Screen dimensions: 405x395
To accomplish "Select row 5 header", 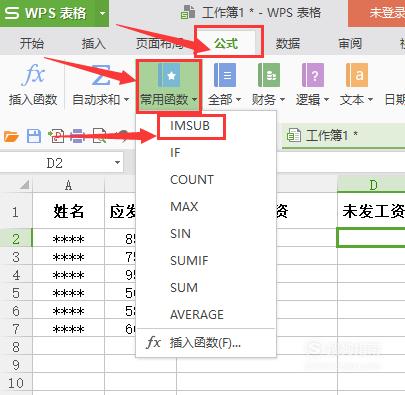I will (x=16, y=293).
